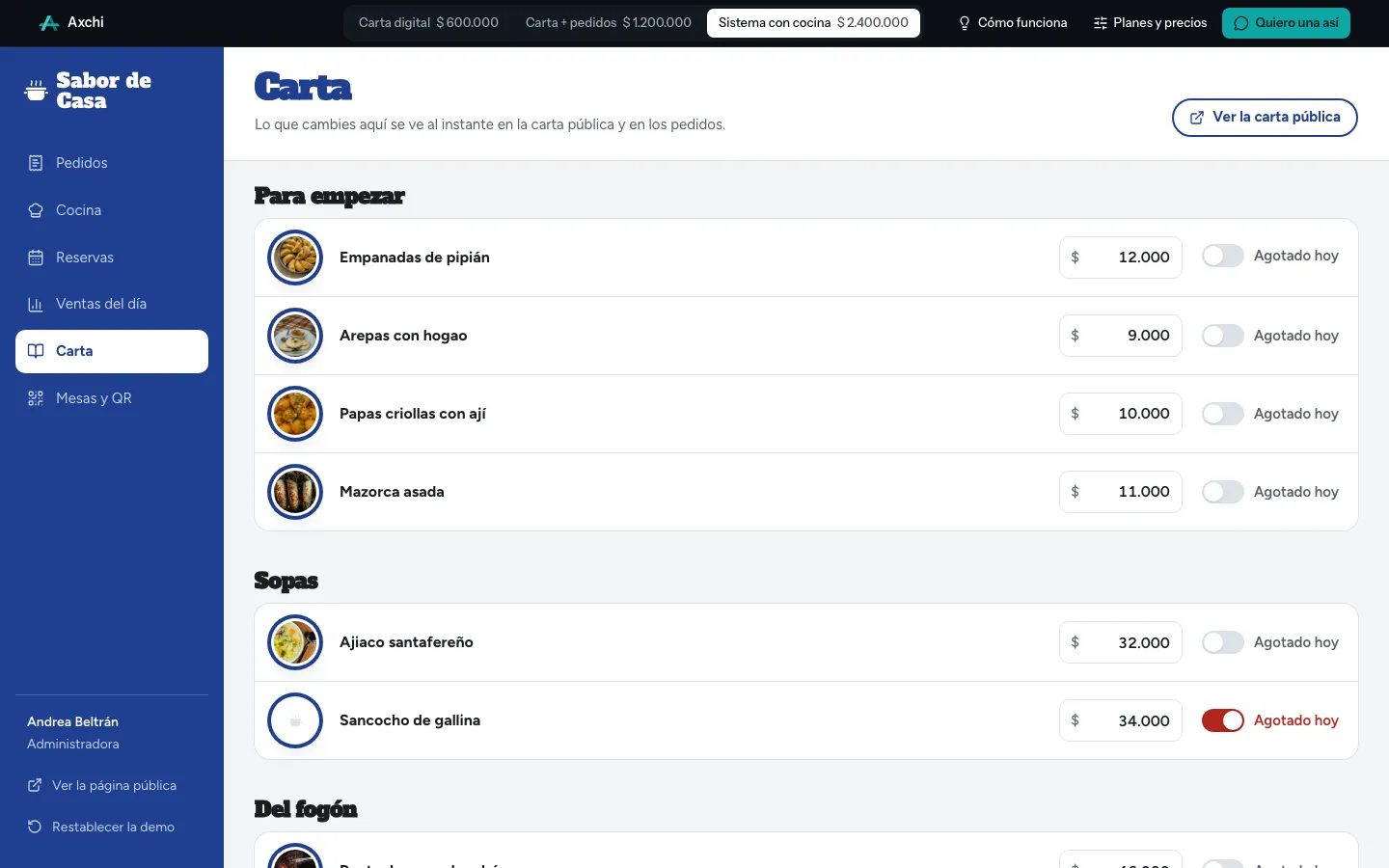Open Planes y precios

coord(1150,23)
